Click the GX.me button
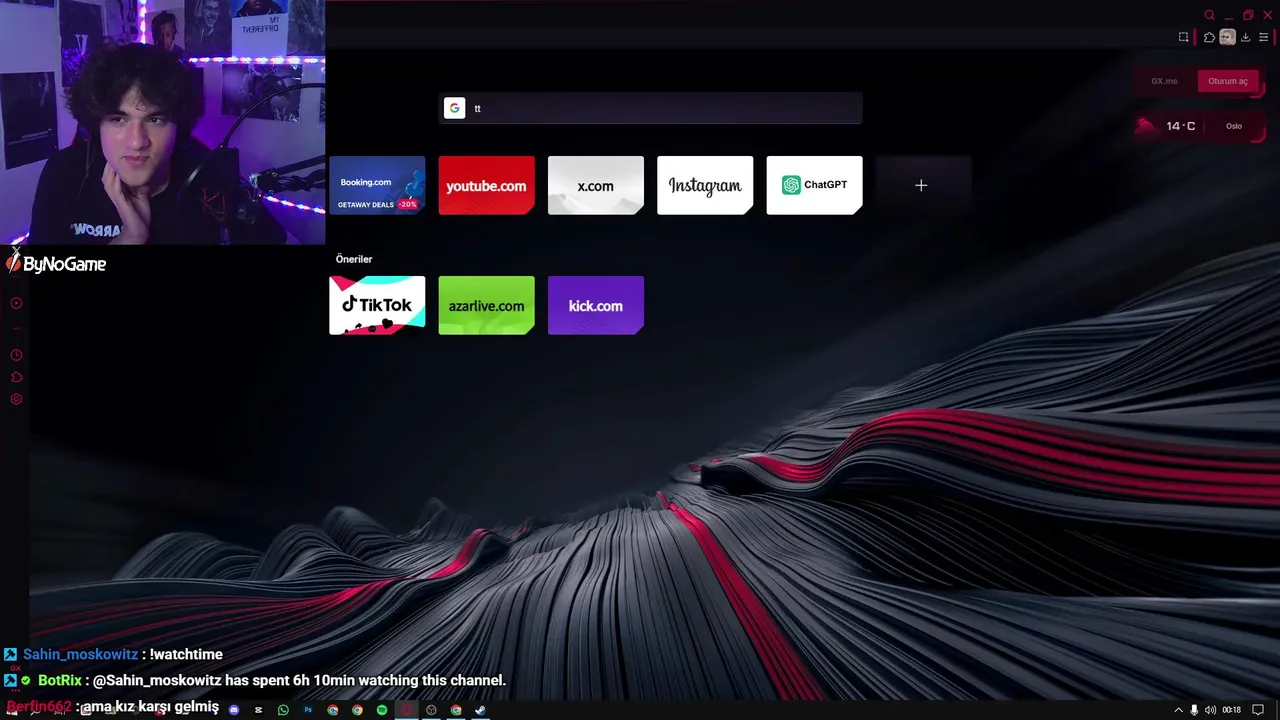This screenshot has height=720, width=1280. [1164, 81]
